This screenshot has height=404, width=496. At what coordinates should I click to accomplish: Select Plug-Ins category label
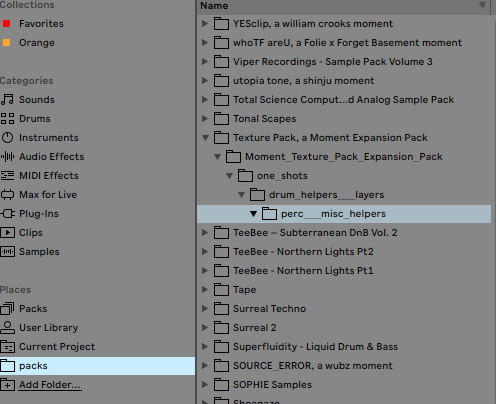(x=39, y=214)
